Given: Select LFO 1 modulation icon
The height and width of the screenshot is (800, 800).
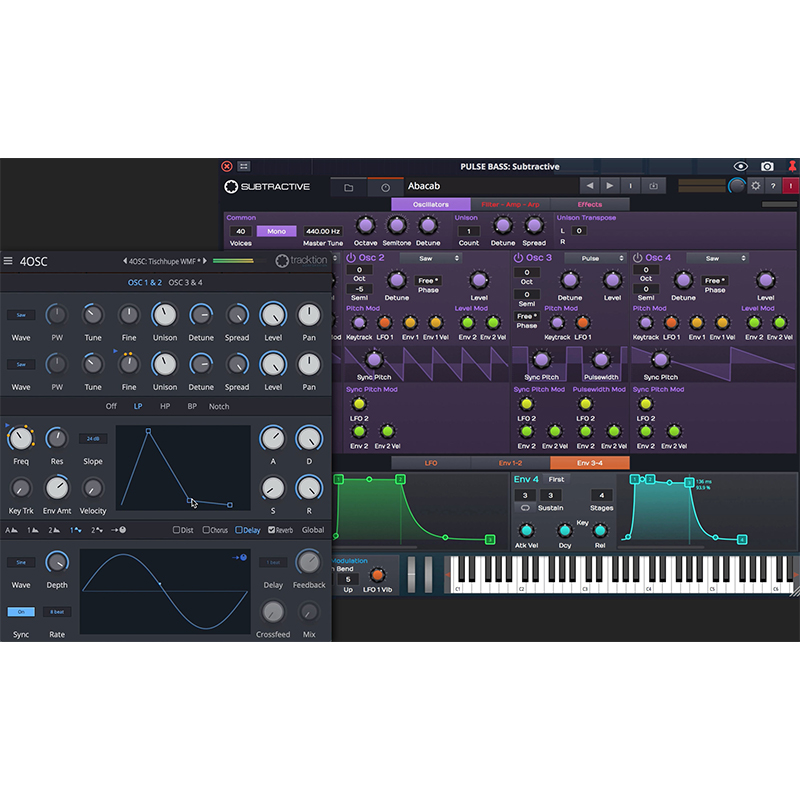Looking at the screenshot, I should (x=76, y=530).
